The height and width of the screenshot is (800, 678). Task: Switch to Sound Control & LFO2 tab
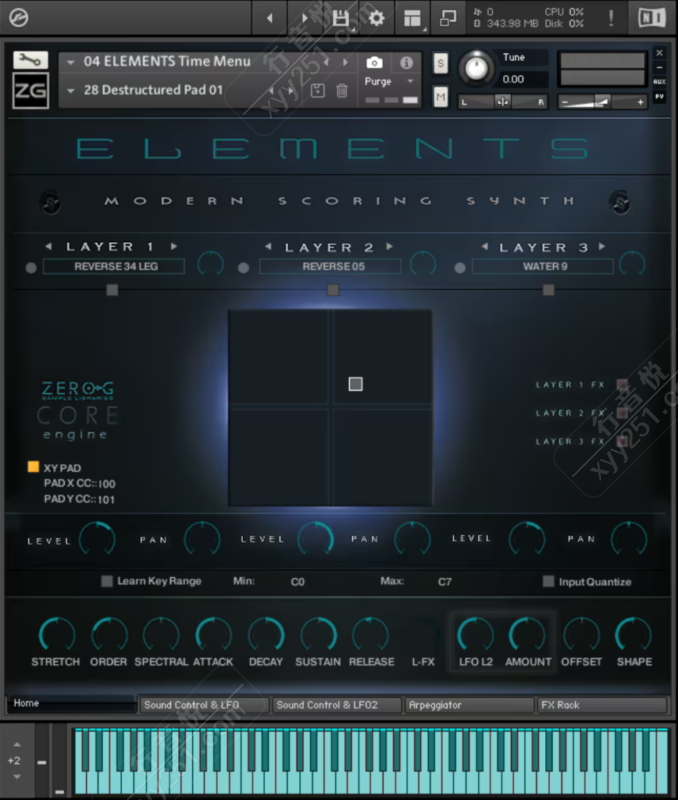[337, 705]
